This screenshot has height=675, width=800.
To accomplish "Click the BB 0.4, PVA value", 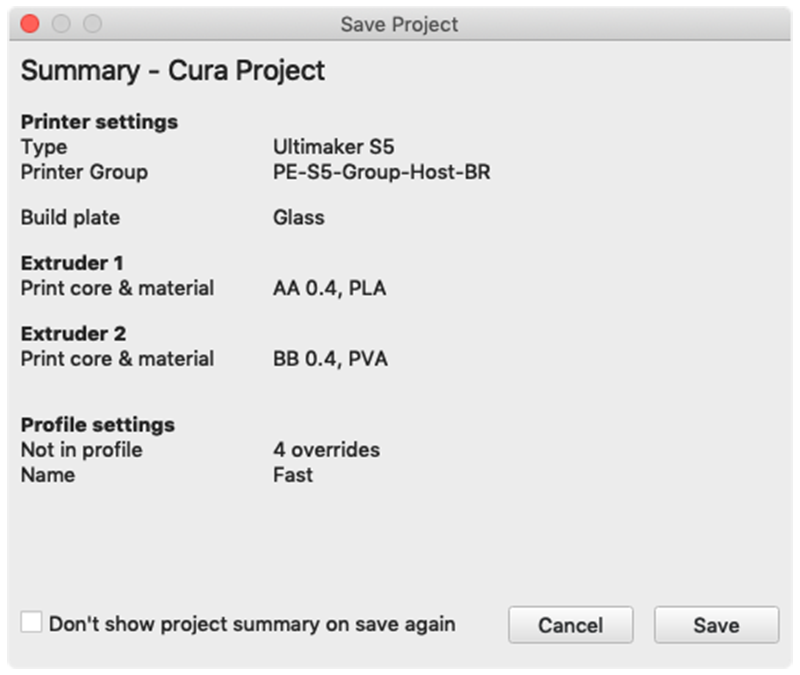I will [x=330, y=359].
